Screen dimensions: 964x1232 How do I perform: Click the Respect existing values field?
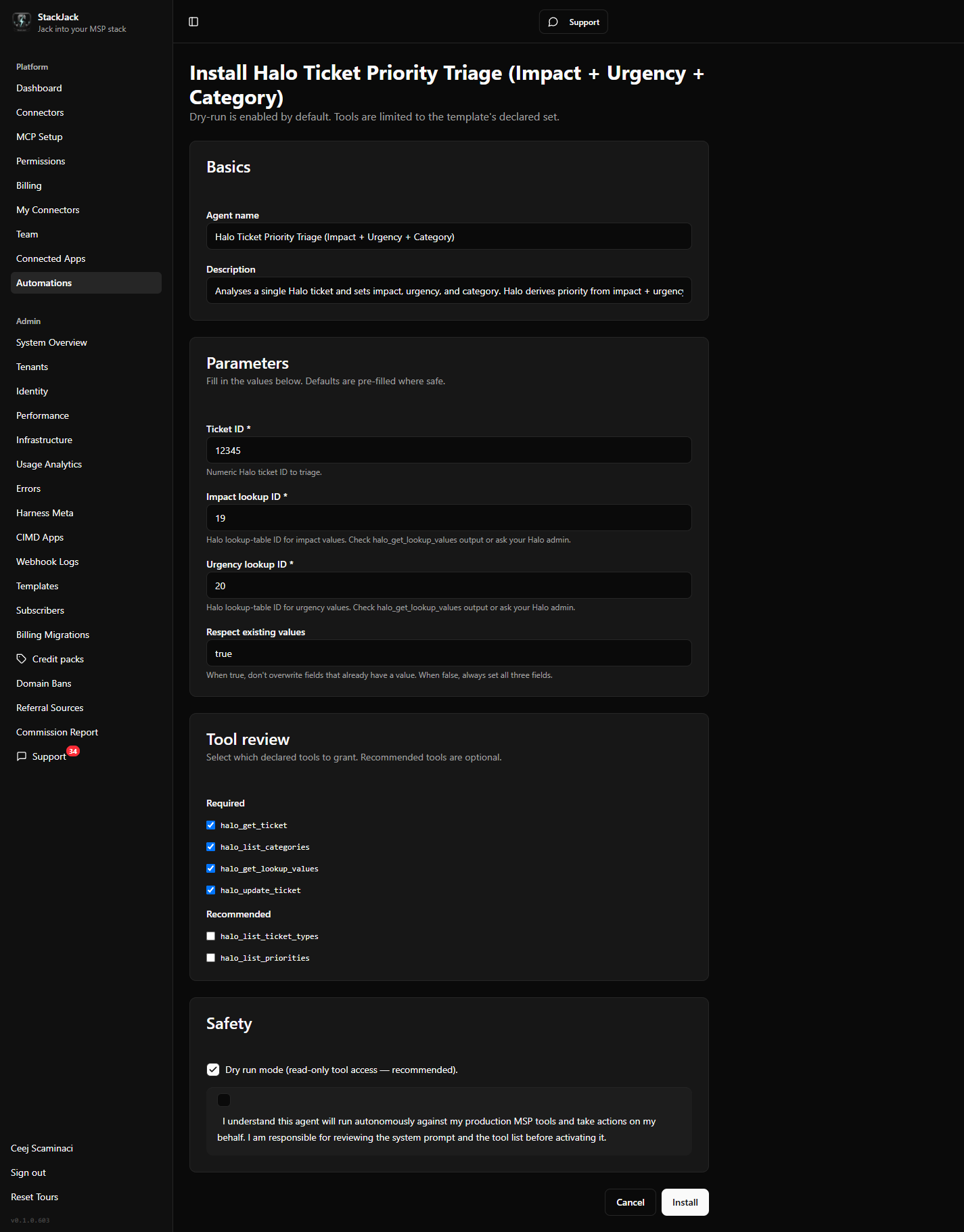click(x=449, y=654)
